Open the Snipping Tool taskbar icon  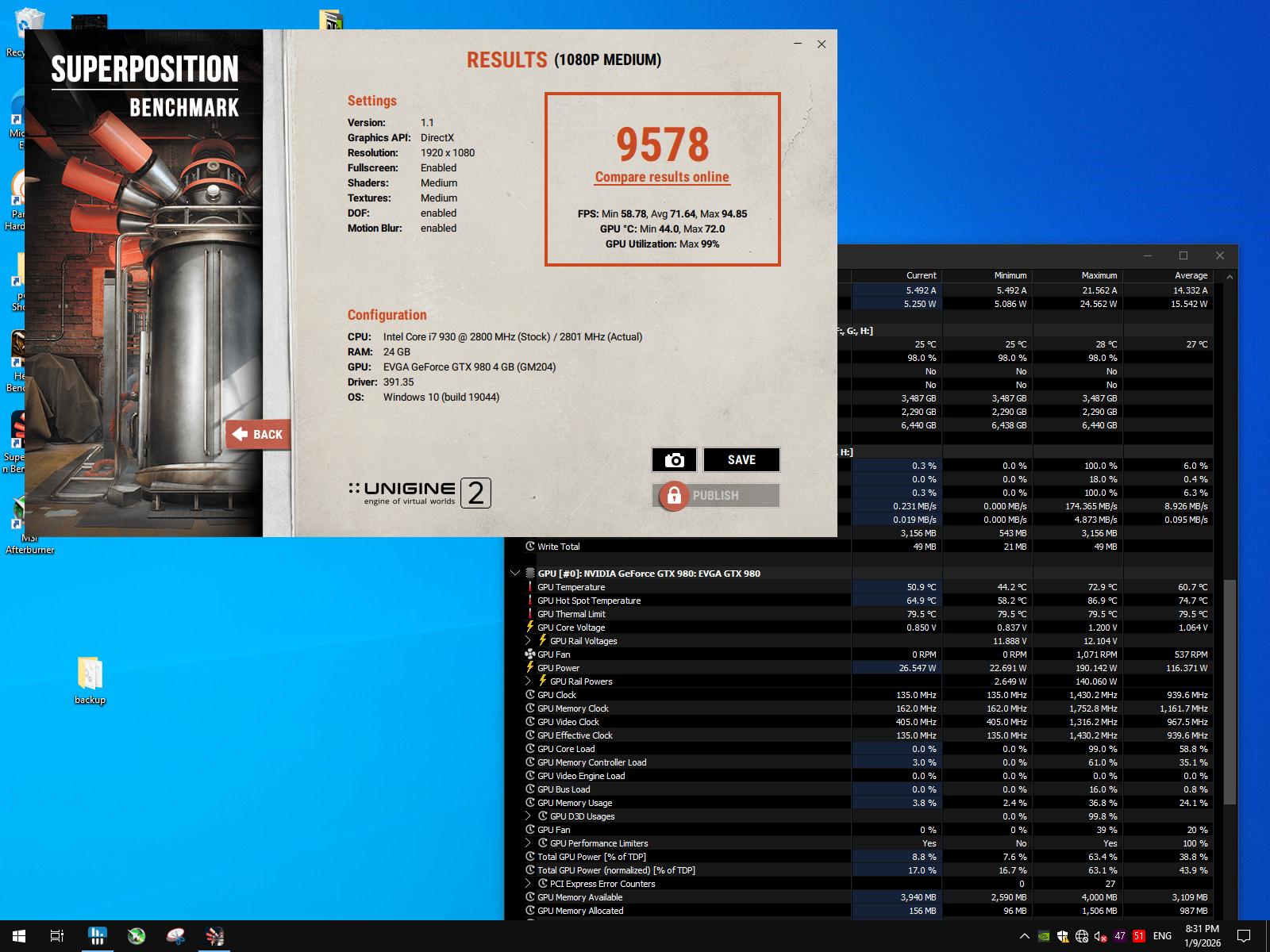click(176, 936)
